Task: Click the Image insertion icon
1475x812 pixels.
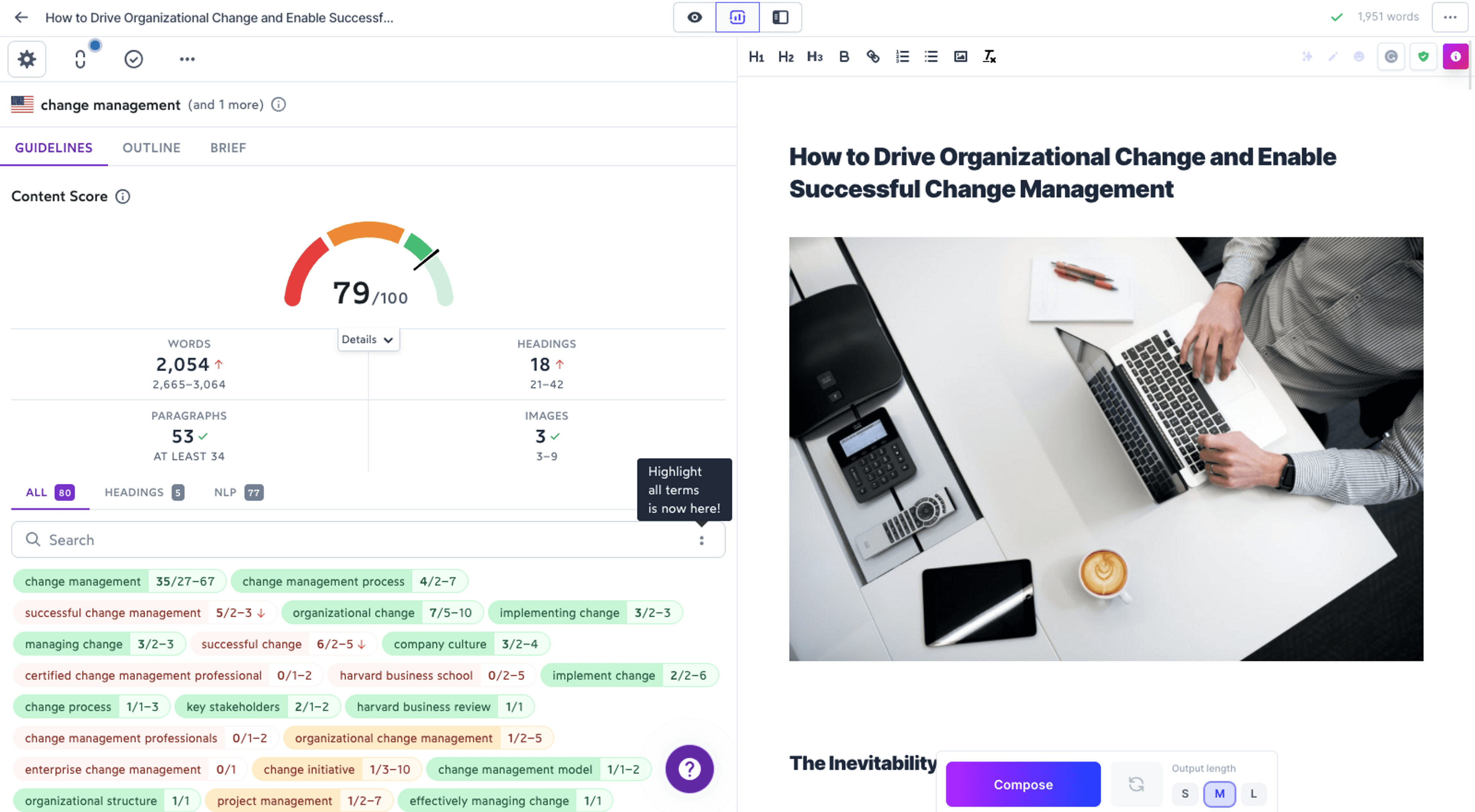Action: 959,56
